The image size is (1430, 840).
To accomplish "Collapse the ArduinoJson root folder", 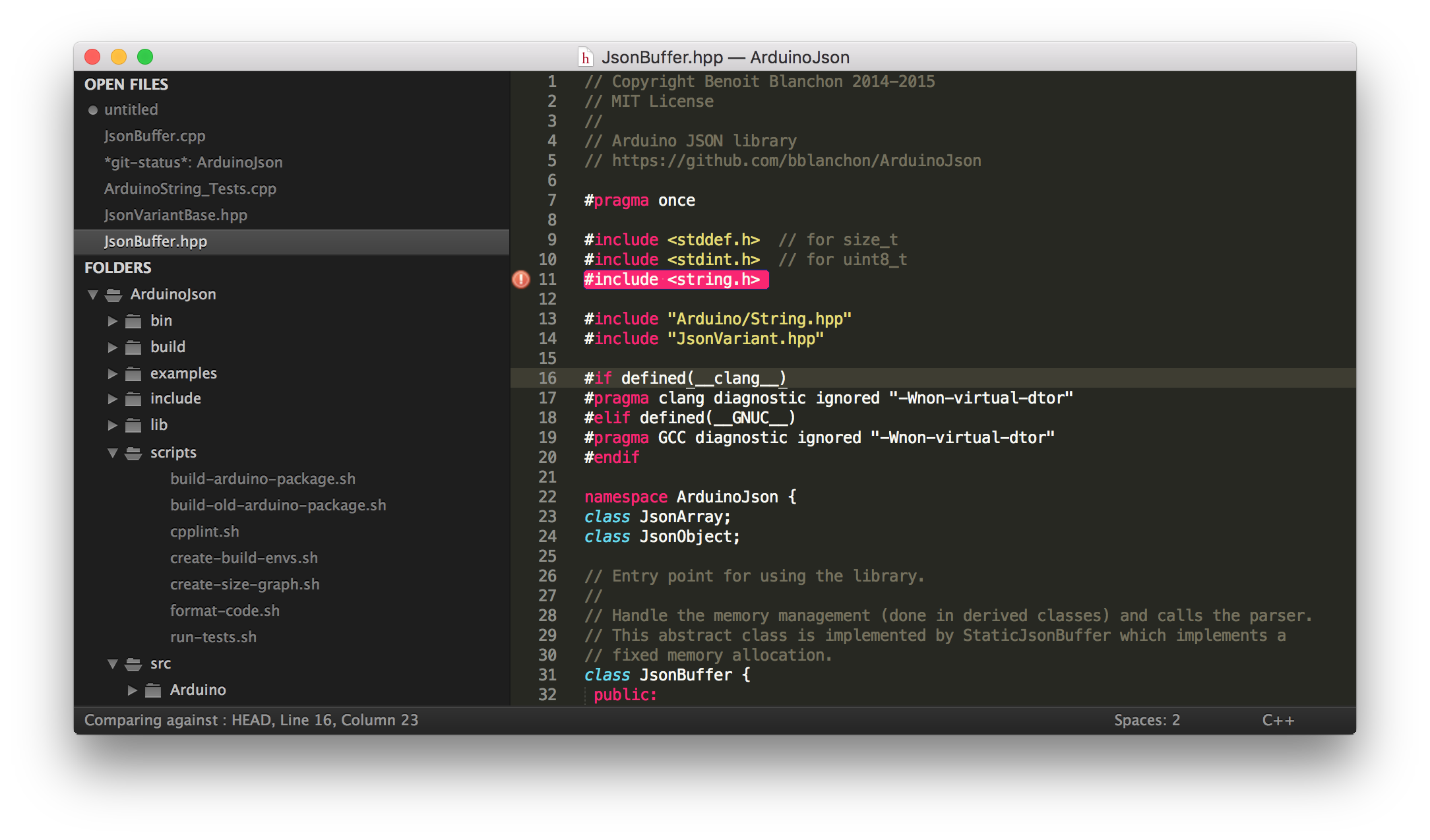I will [93, 295].
